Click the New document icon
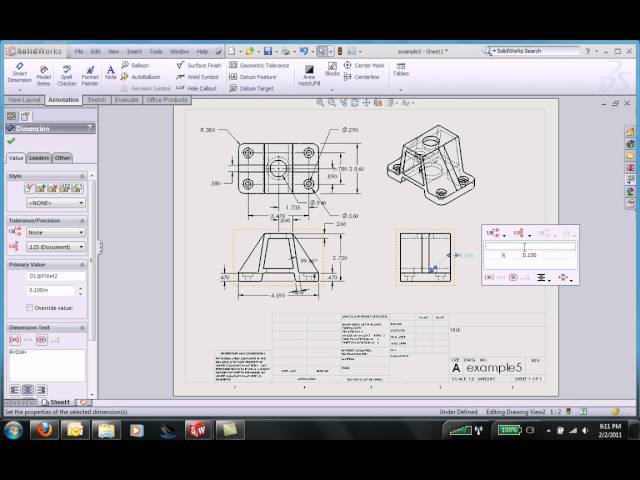This screenshot has height=480, width=640. coord(231,51)
